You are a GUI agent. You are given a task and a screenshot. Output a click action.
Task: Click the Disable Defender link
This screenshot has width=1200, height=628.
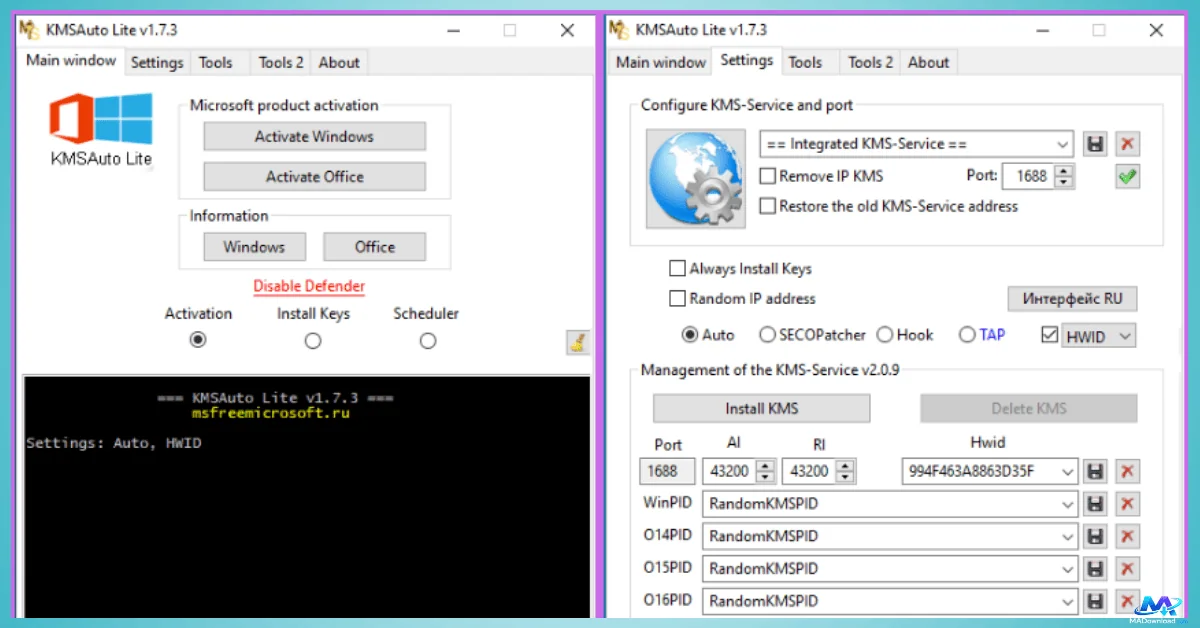click(309, 286)
